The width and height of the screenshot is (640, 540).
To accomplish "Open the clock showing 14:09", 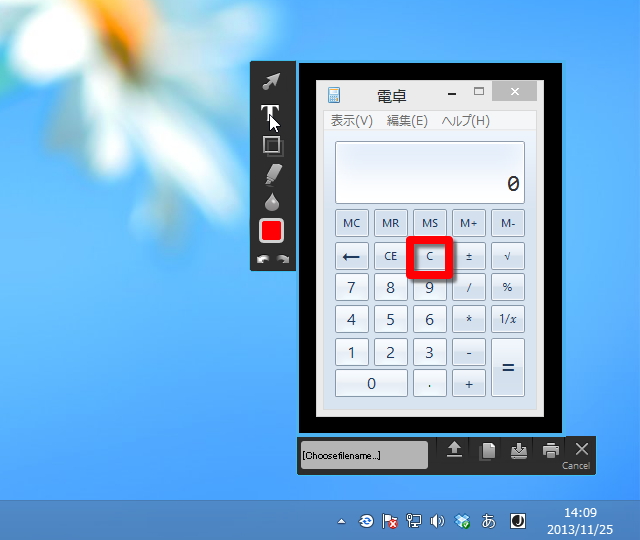I will (580, 521).
